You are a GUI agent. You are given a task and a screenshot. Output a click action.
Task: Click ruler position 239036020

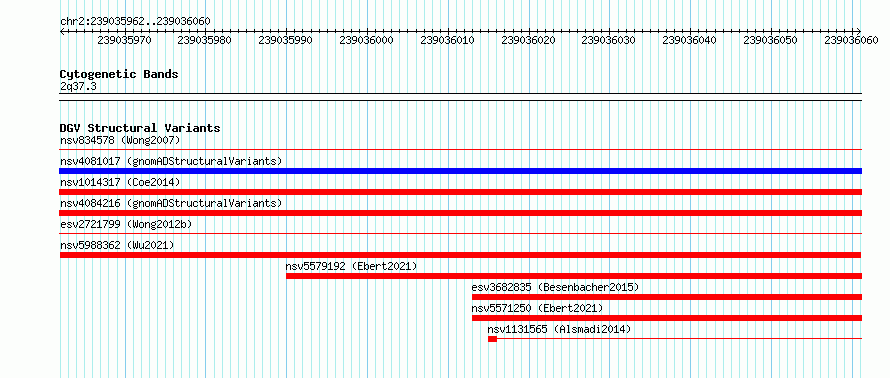click(528, 40)
